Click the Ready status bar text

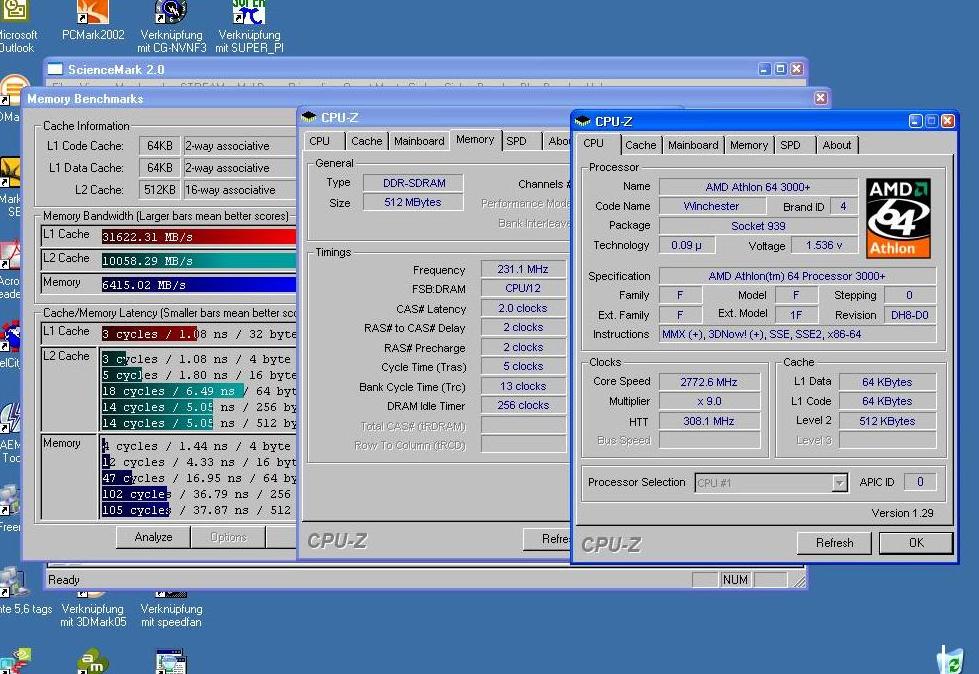64,580
